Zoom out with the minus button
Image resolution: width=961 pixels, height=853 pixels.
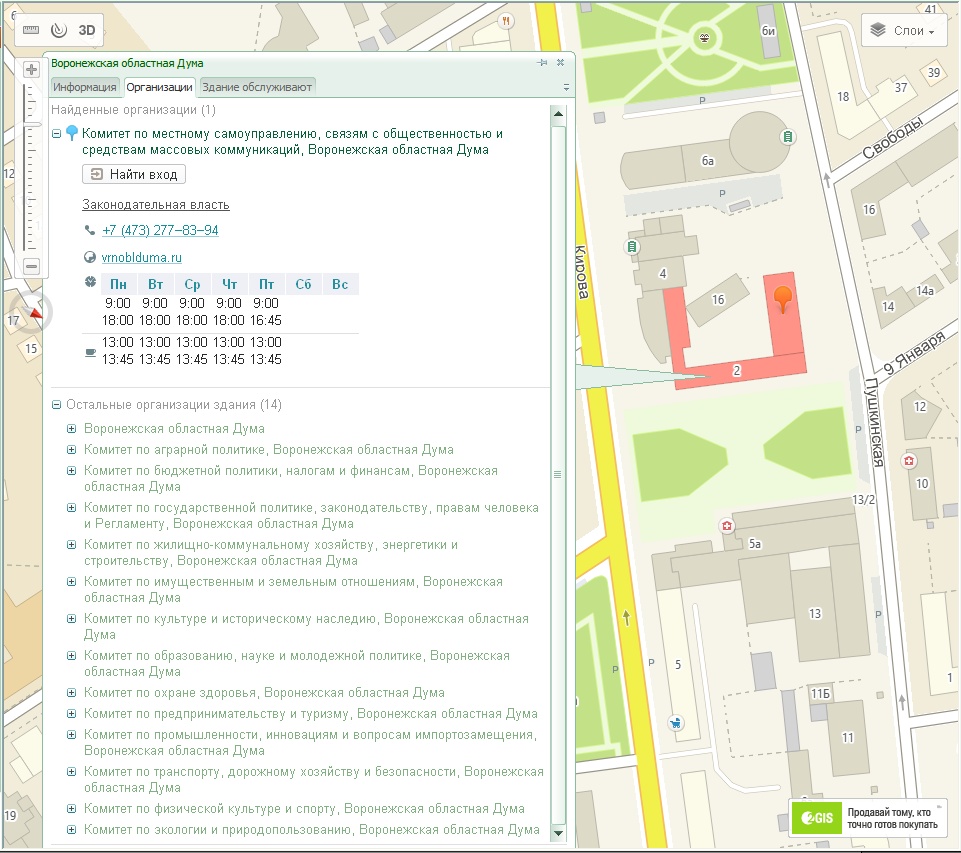point(31,266)
